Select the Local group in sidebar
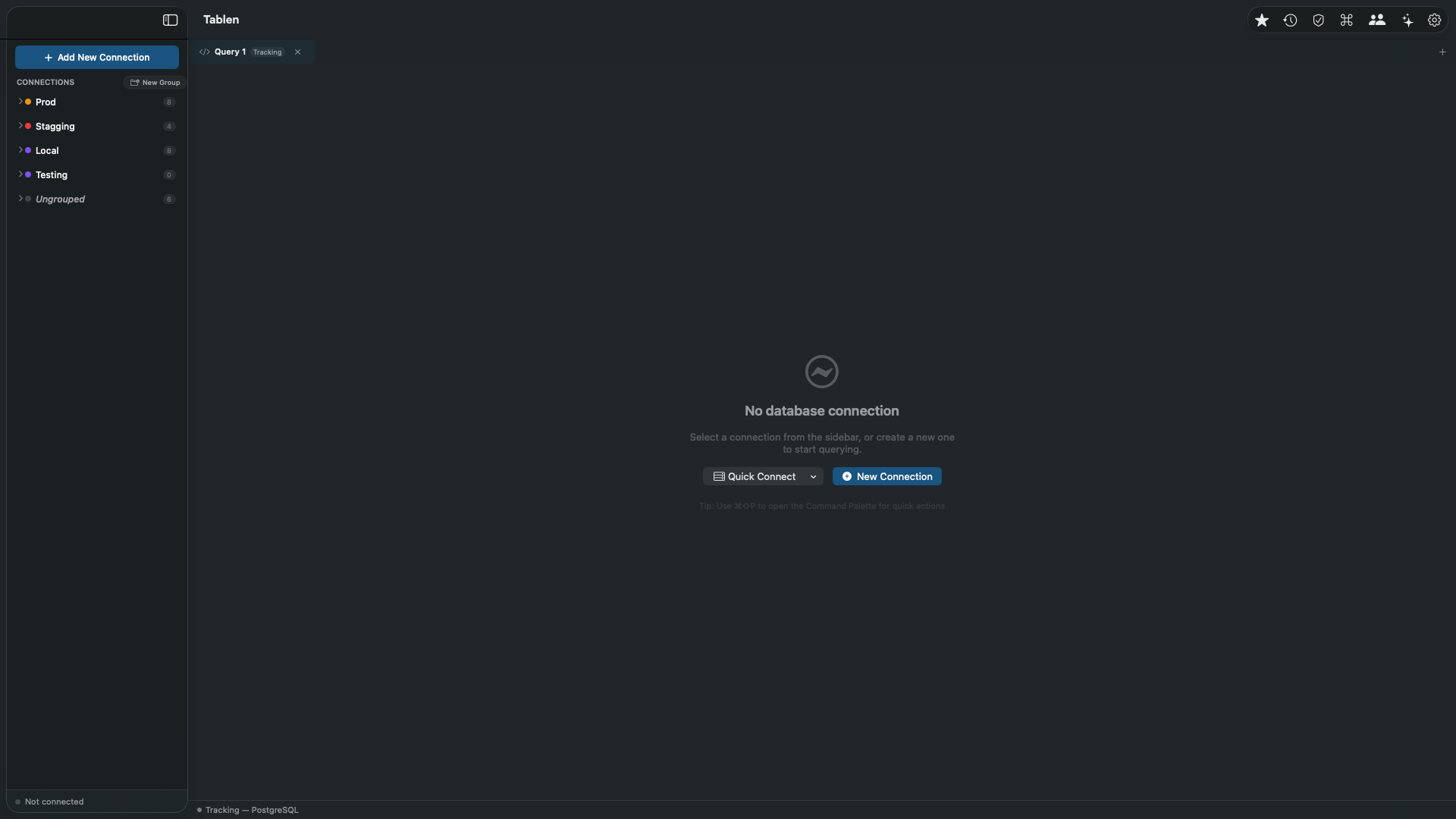Screen dimensions: 1456x819 click(x=47, y=151)
